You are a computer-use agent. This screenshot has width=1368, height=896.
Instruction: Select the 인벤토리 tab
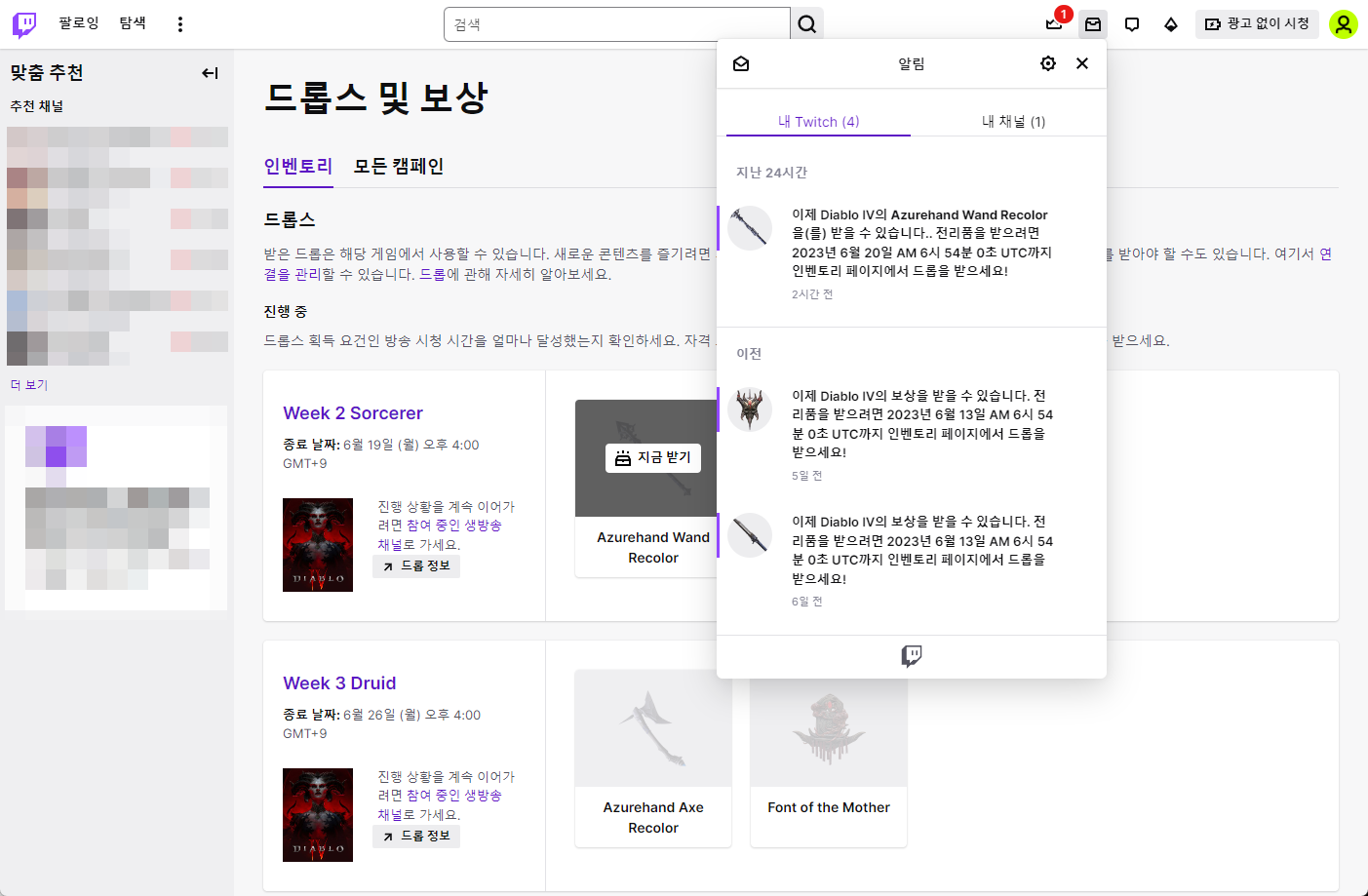(x=298, y=167)
